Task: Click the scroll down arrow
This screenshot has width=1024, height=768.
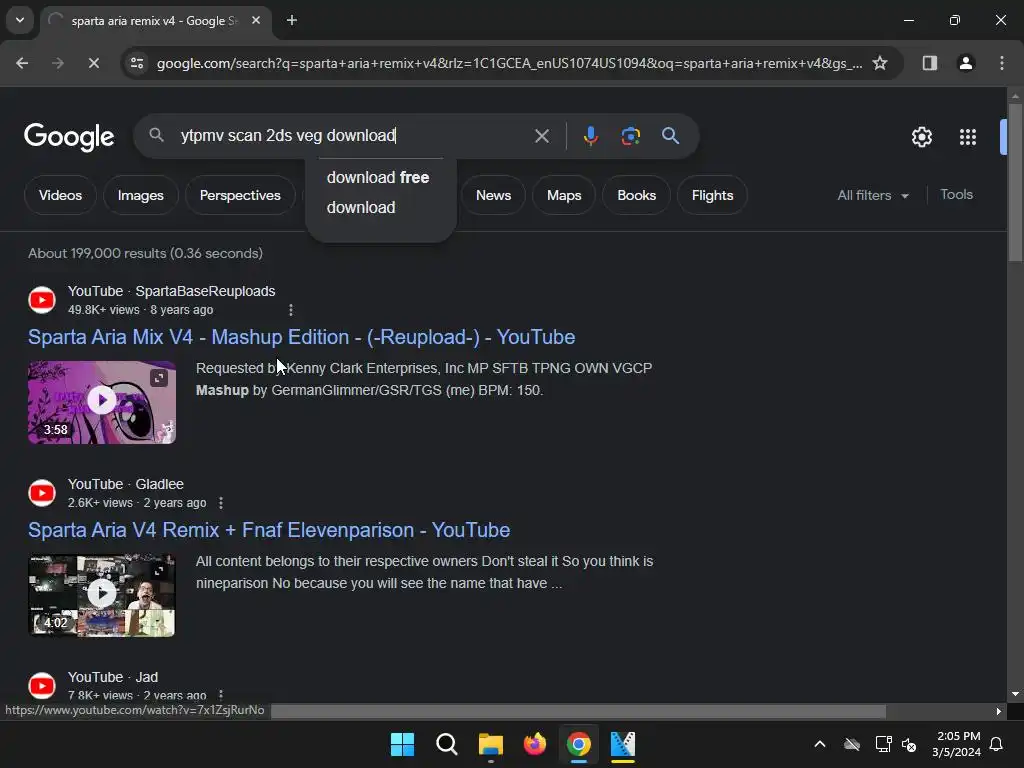Action: click(1015, 694)
